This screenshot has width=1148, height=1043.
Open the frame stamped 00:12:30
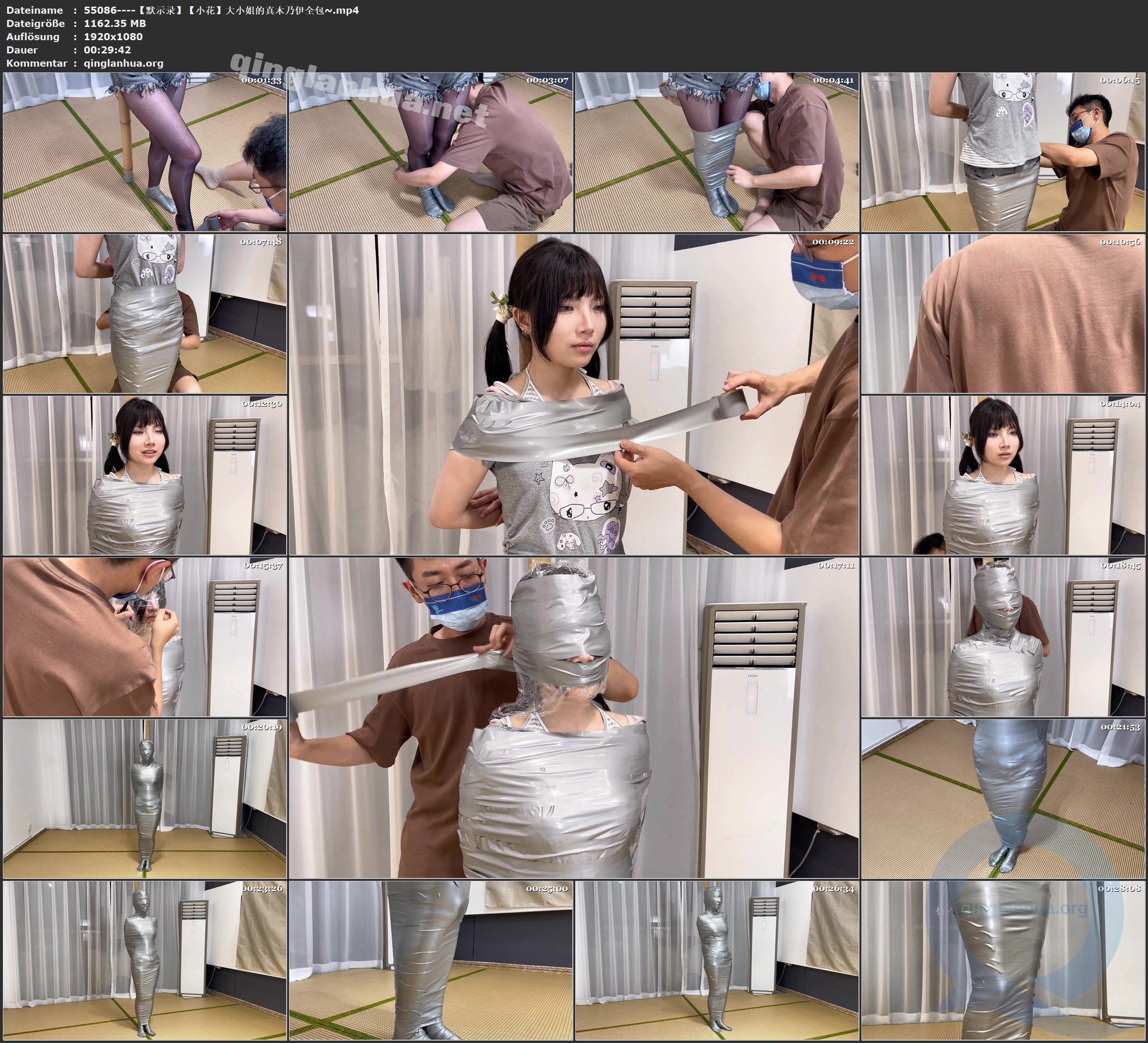click(x=145, y=475)
